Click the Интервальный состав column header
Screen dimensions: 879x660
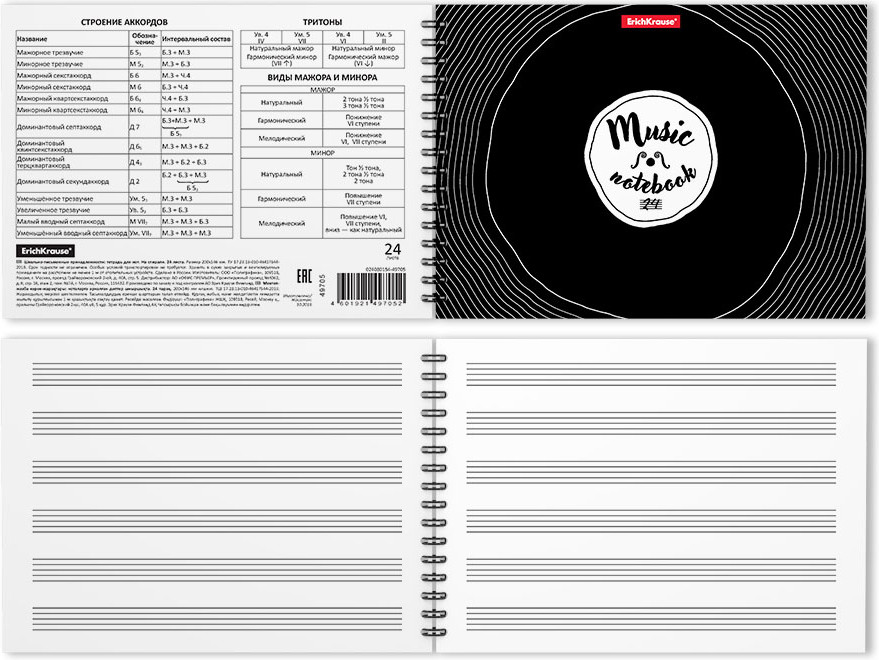(196, 38)
